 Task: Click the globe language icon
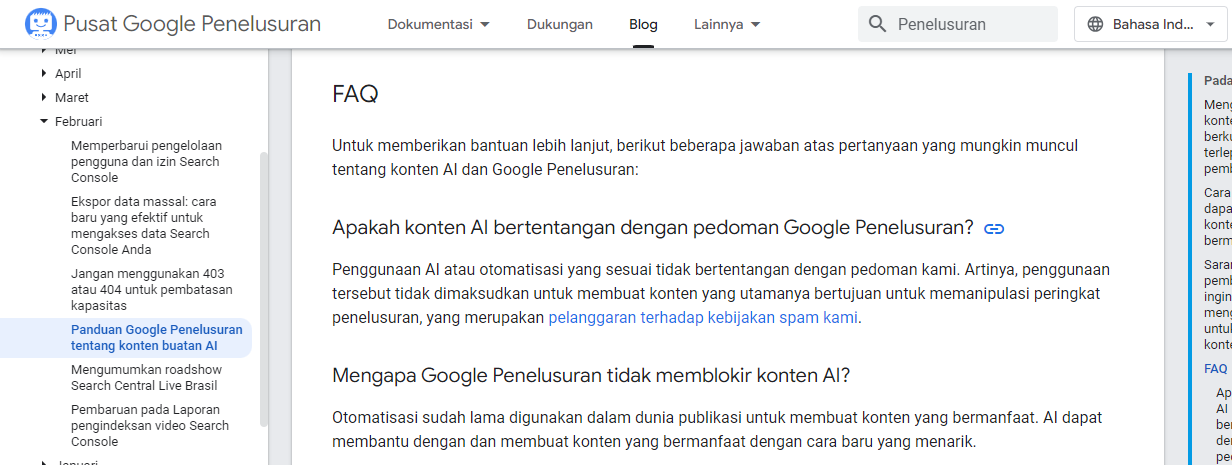1095,24
